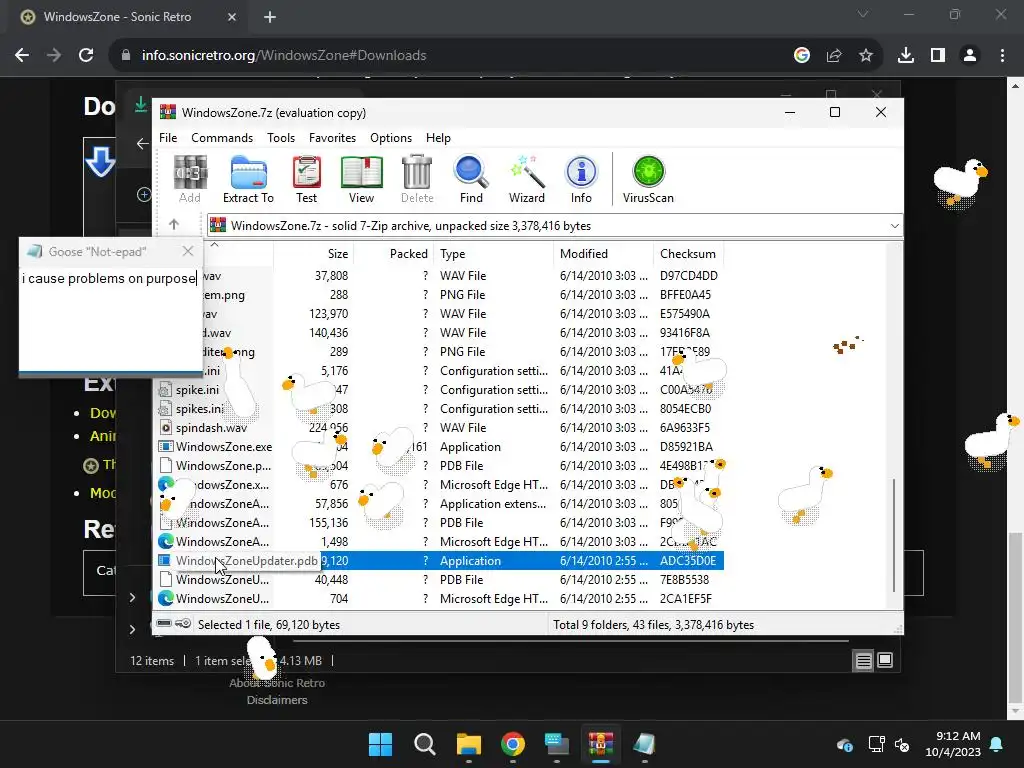The width and height of the screenshot is (1024, 768).
Task: Open the Options menu
Action: point(391,138)
